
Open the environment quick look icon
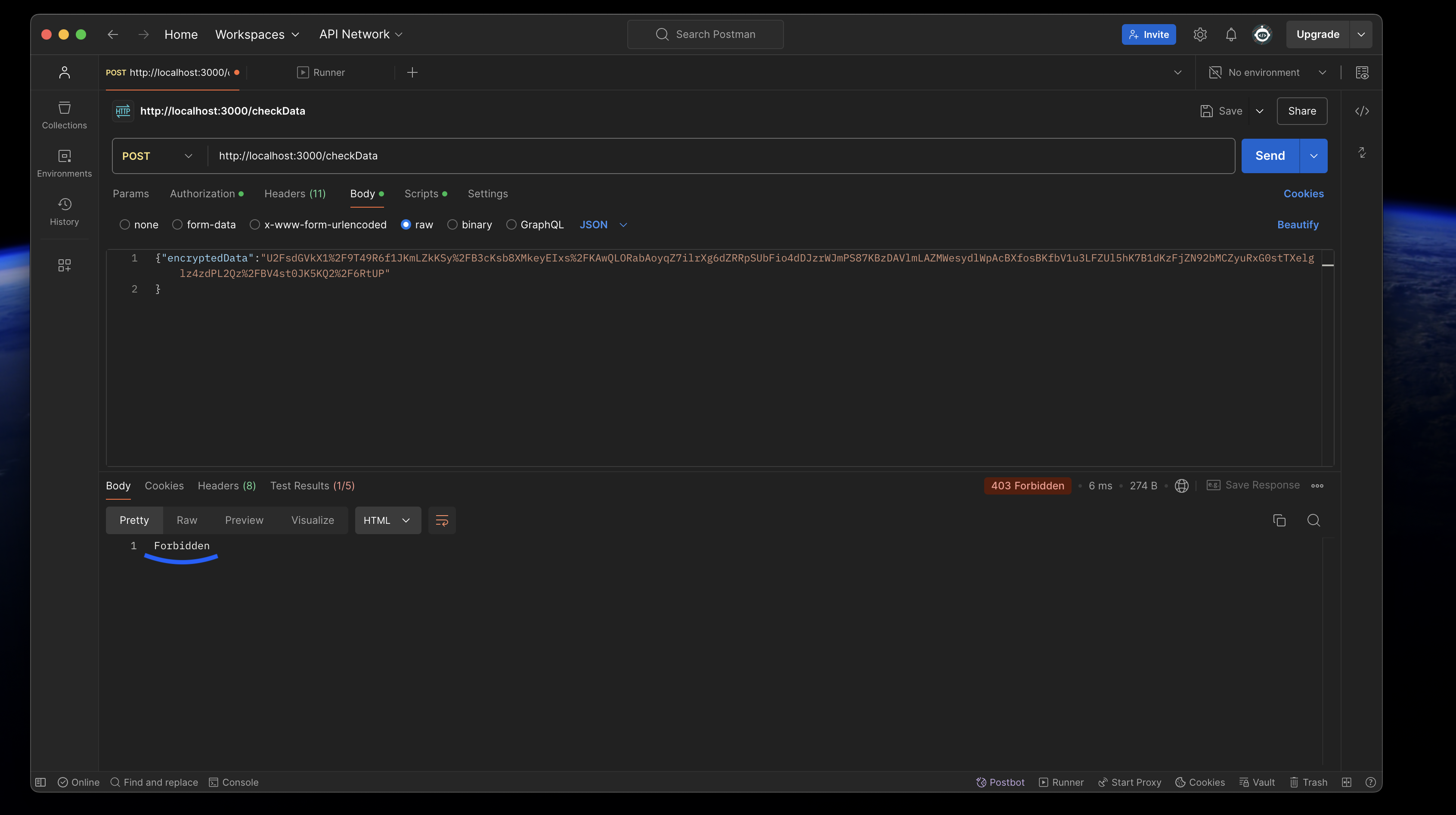[x=1362, y=72]
